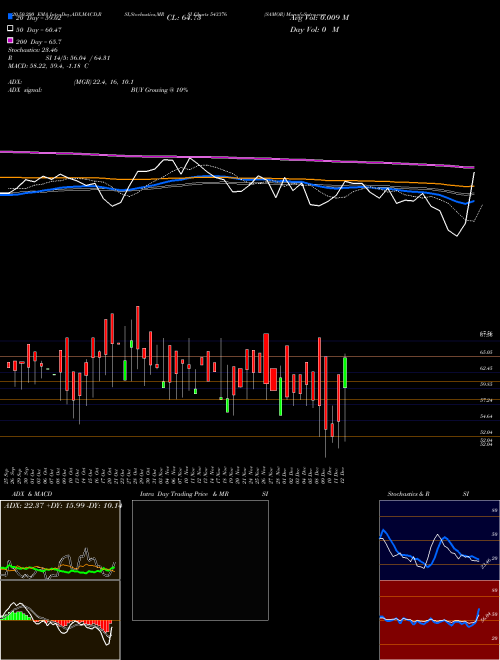Click the 'MACD: 58.22, 59.4, -1.18 C' line
The width and height of the screenshot is (500, 660).
48,66
